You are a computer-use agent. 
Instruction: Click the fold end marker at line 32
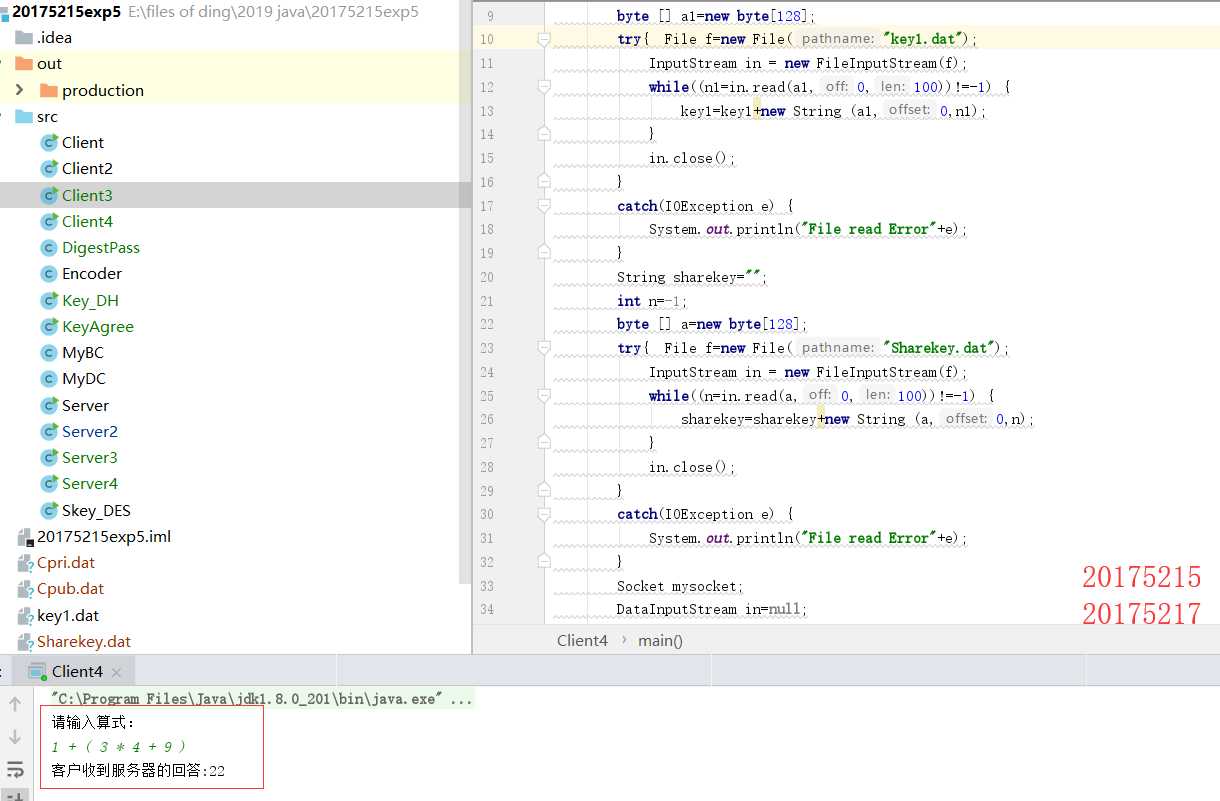543,562
